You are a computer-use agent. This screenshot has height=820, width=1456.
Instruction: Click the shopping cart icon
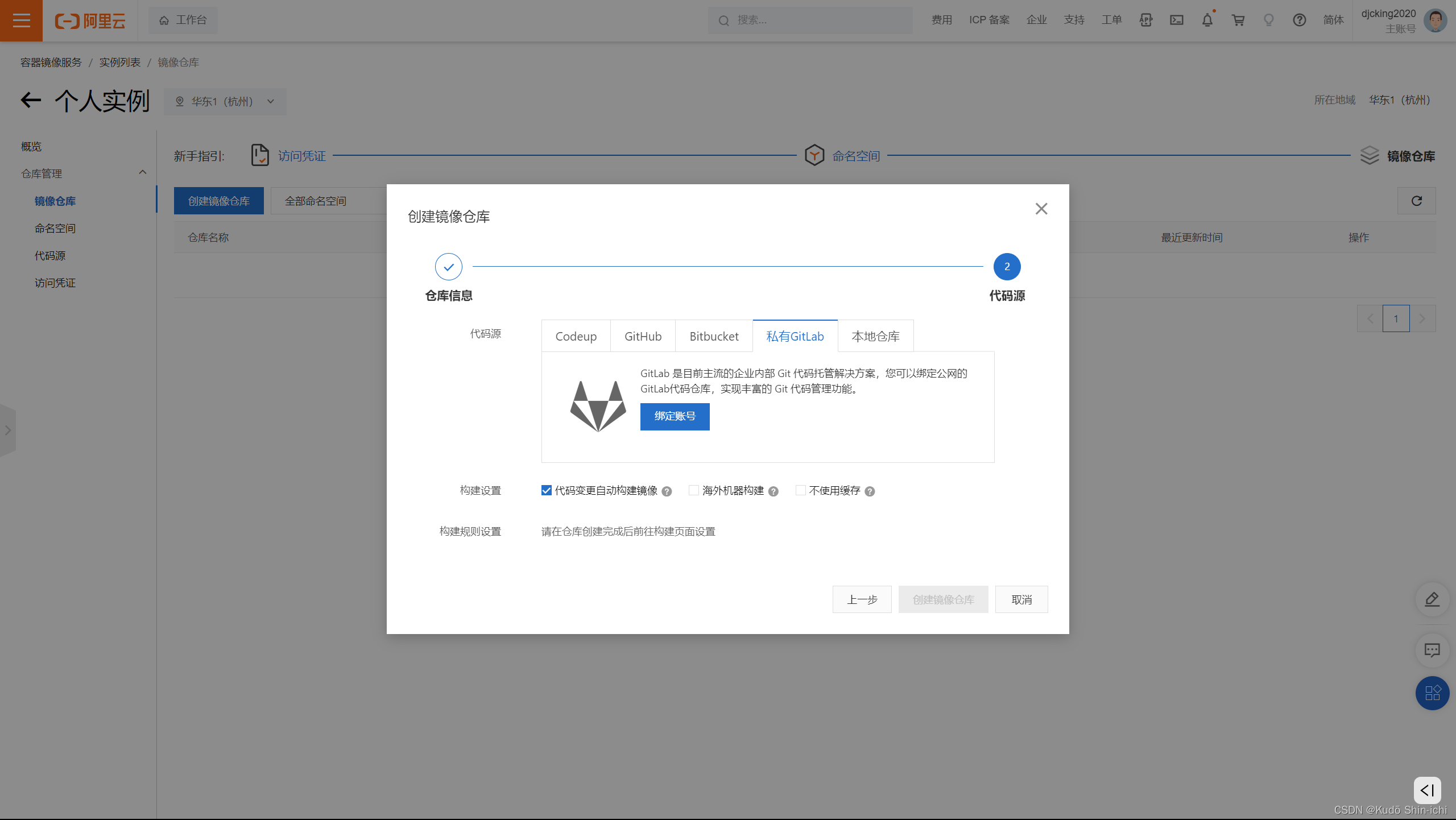coord(1238,20)
